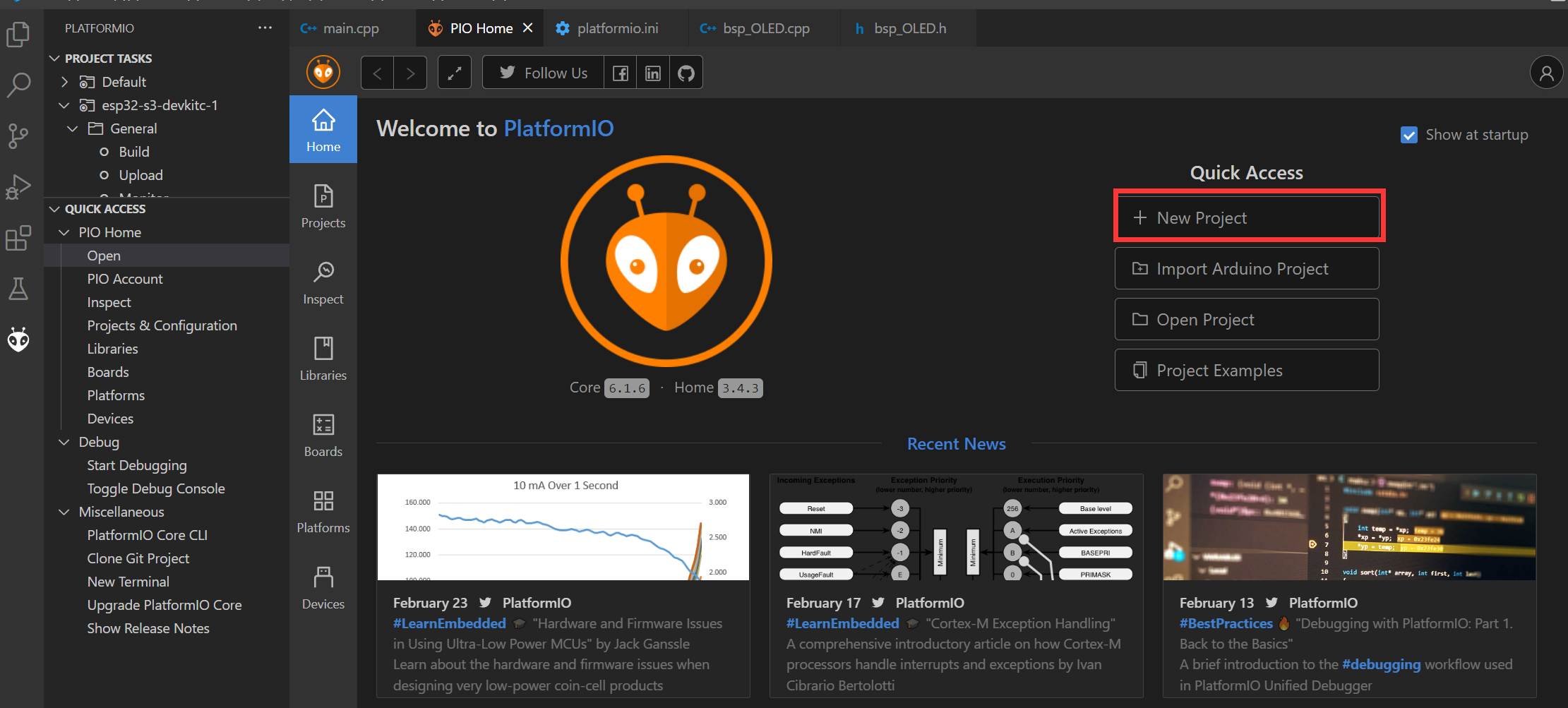
Task: Open the Testing flask view
Action: point(18,289)
